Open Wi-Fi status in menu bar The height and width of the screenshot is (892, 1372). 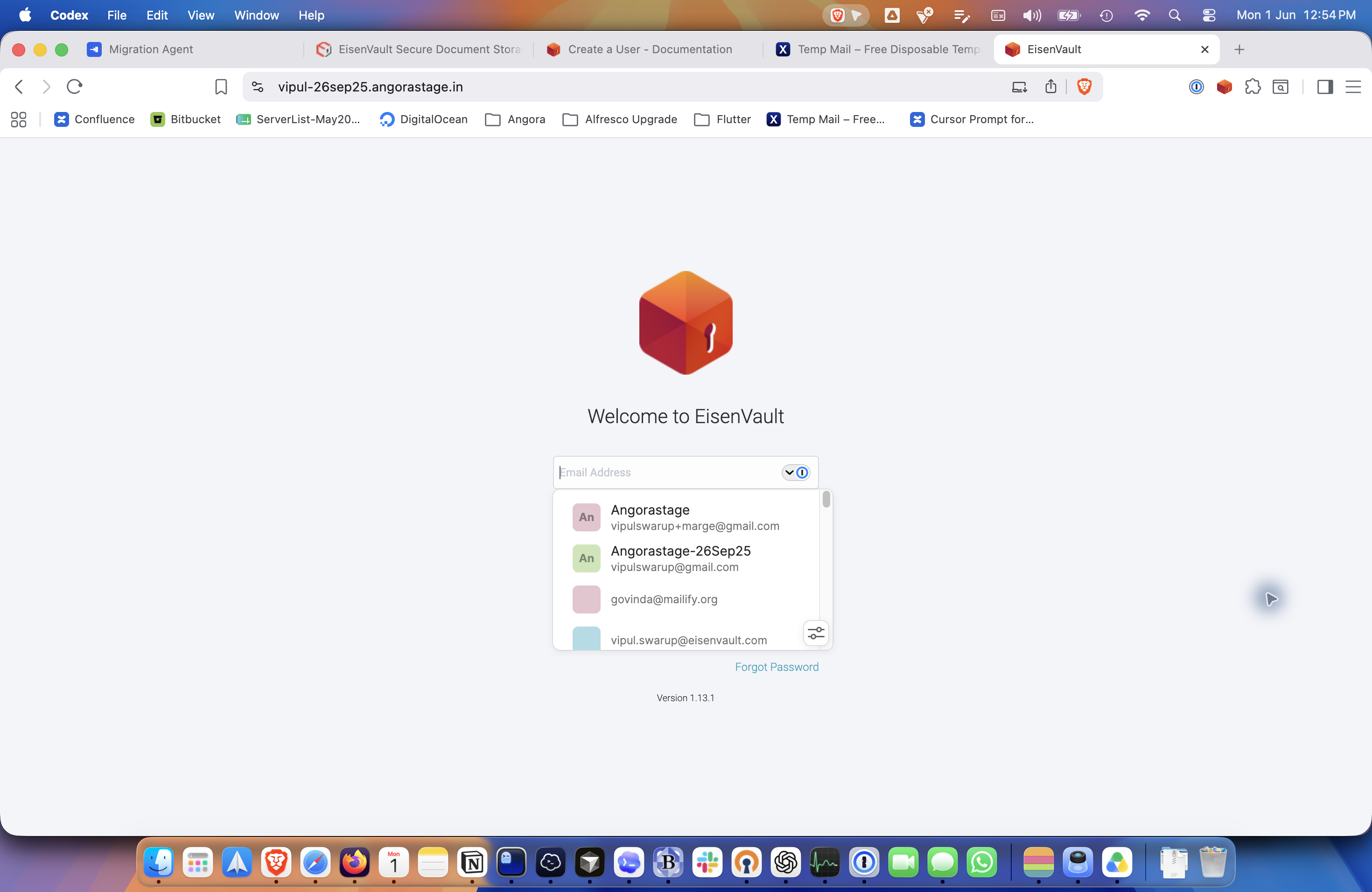pos(1141,15)
